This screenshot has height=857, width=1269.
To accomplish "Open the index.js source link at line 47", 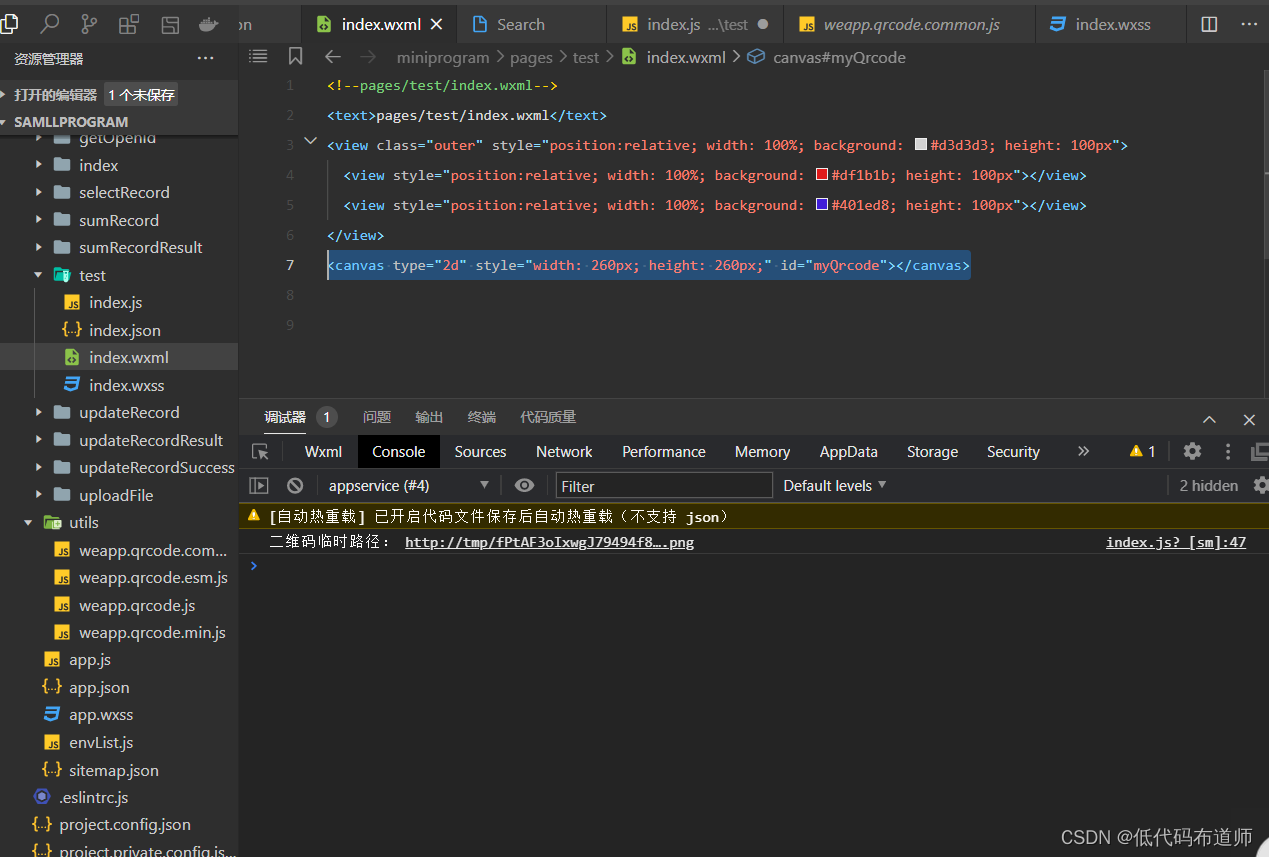I will point(1175,543).
